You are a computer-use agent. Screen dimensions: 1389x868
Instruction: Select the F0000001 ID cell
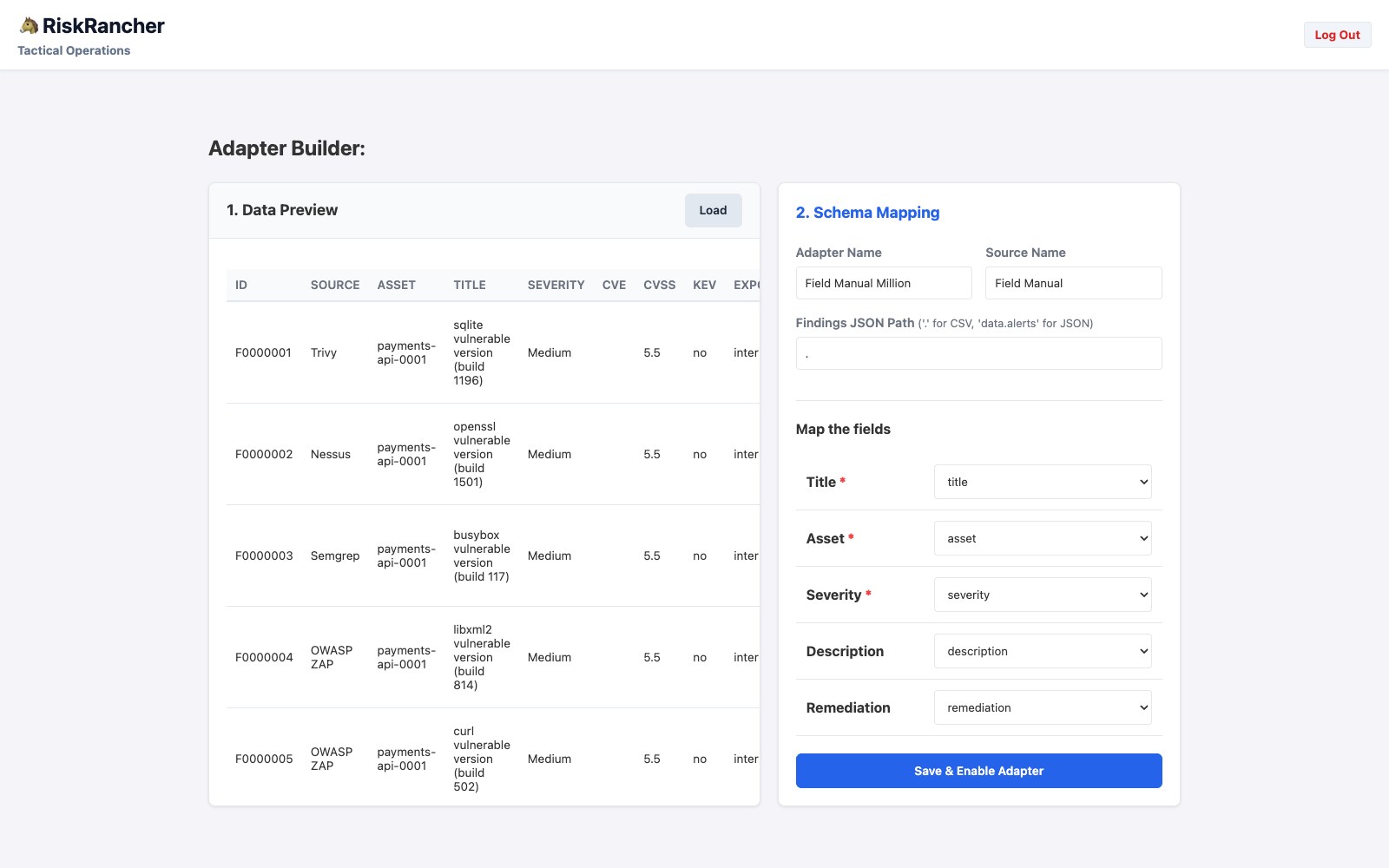[263, 352]
